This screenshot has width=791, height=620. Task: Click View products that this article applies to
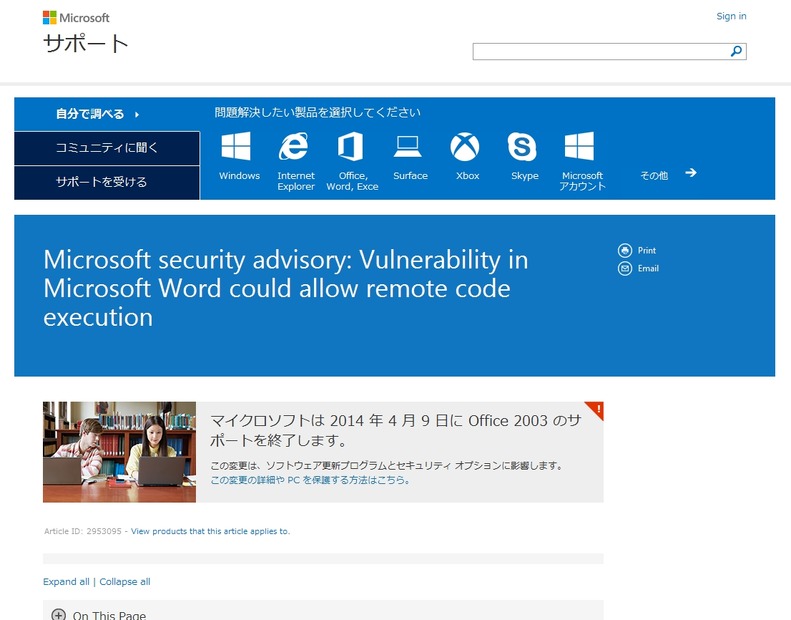click(x=210, y=531)
